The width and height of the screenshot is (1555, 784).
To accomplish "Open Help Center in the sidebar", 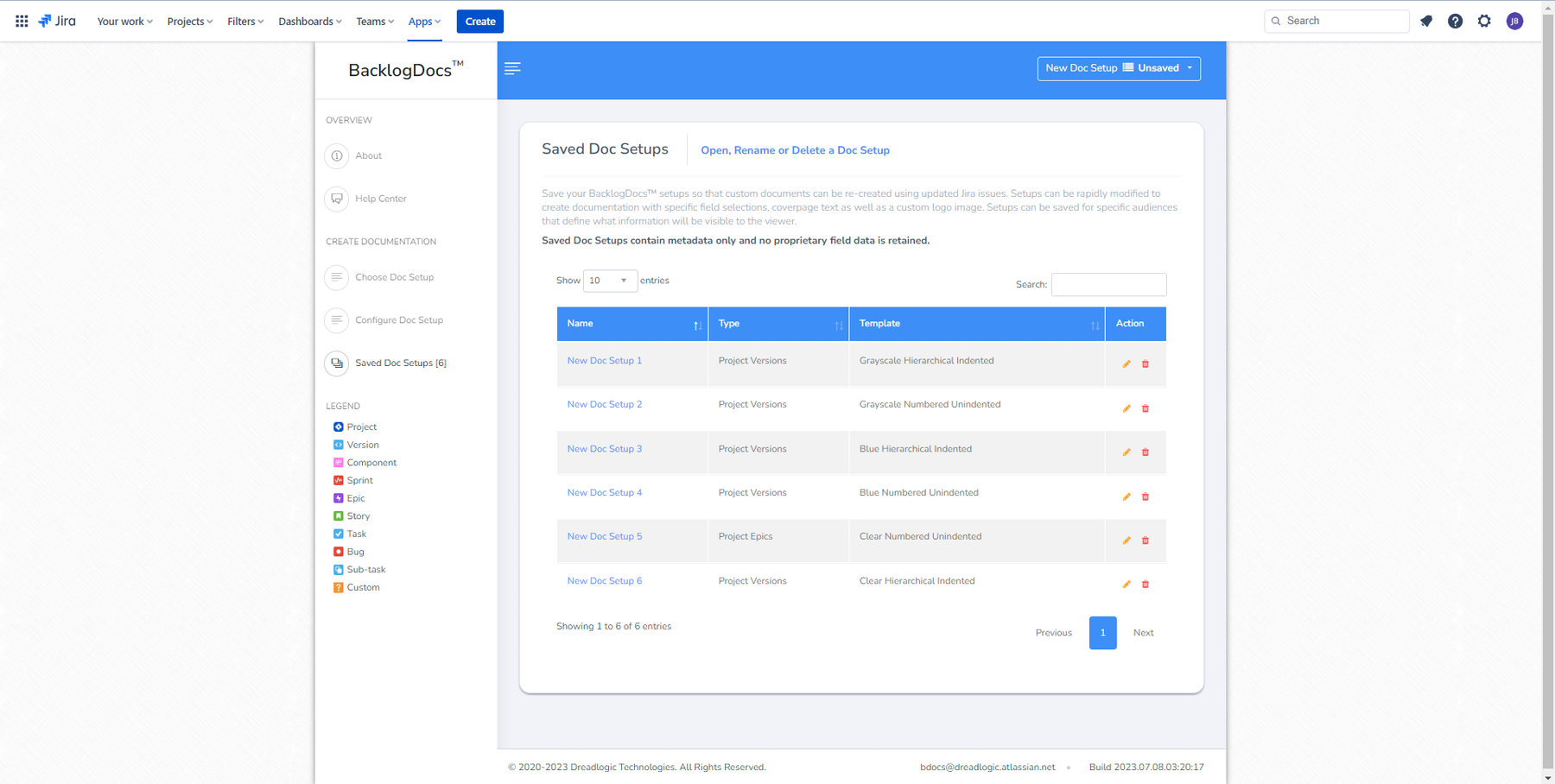I will (380, 199).
